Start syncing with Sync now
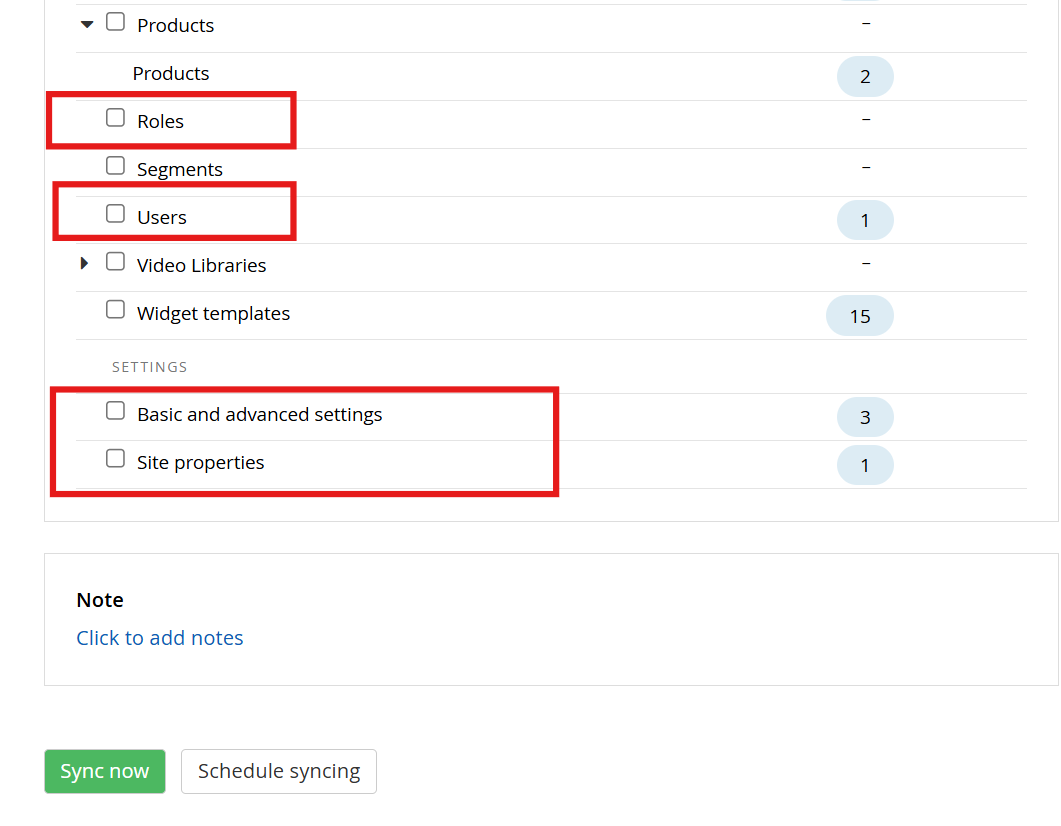This screenshot has width=1061, height=826. click(x=105, y=771)
